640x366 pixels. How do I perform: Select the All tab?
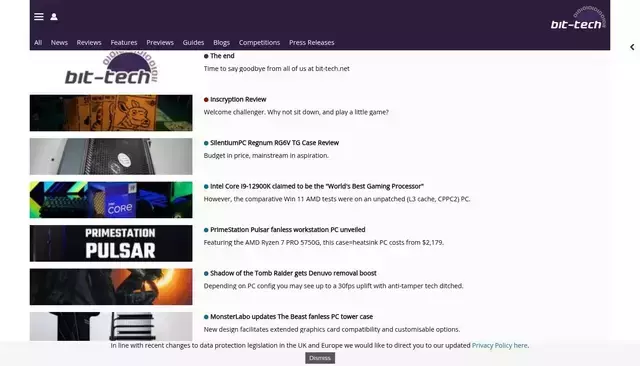[38, 42]
